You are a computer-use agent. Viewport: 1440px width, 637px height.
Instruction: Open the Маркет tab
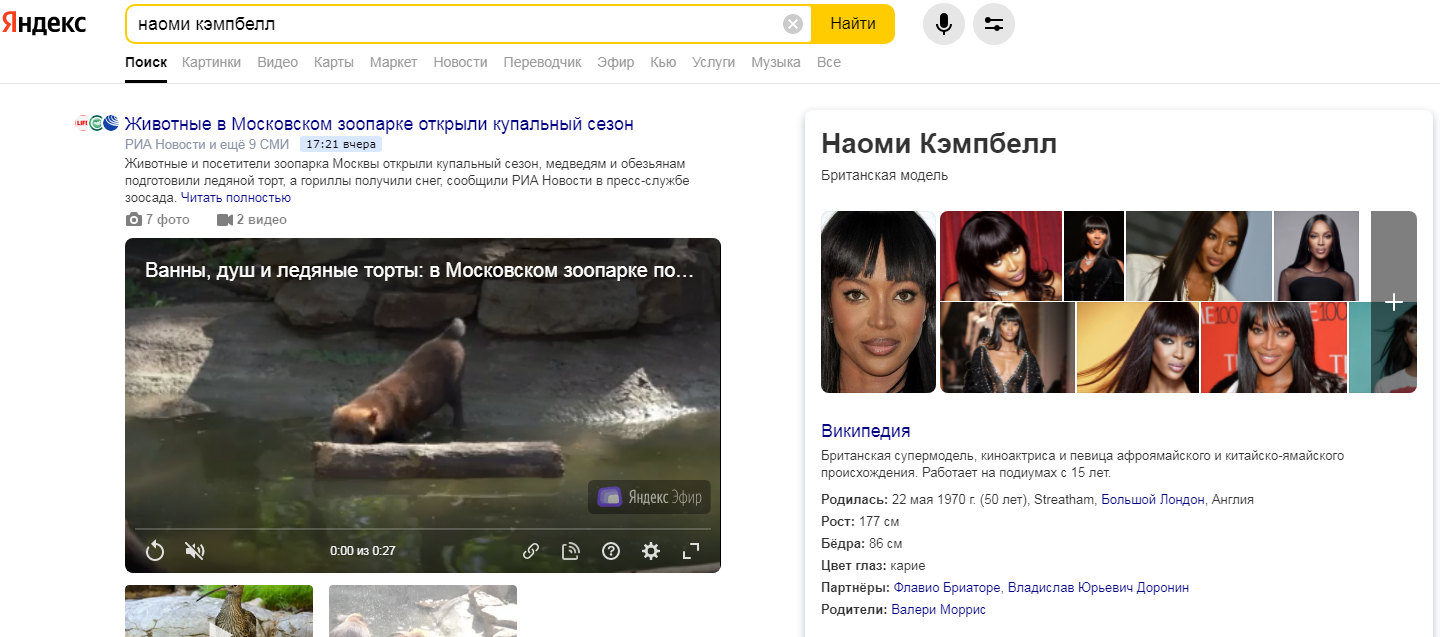point(394,62)
